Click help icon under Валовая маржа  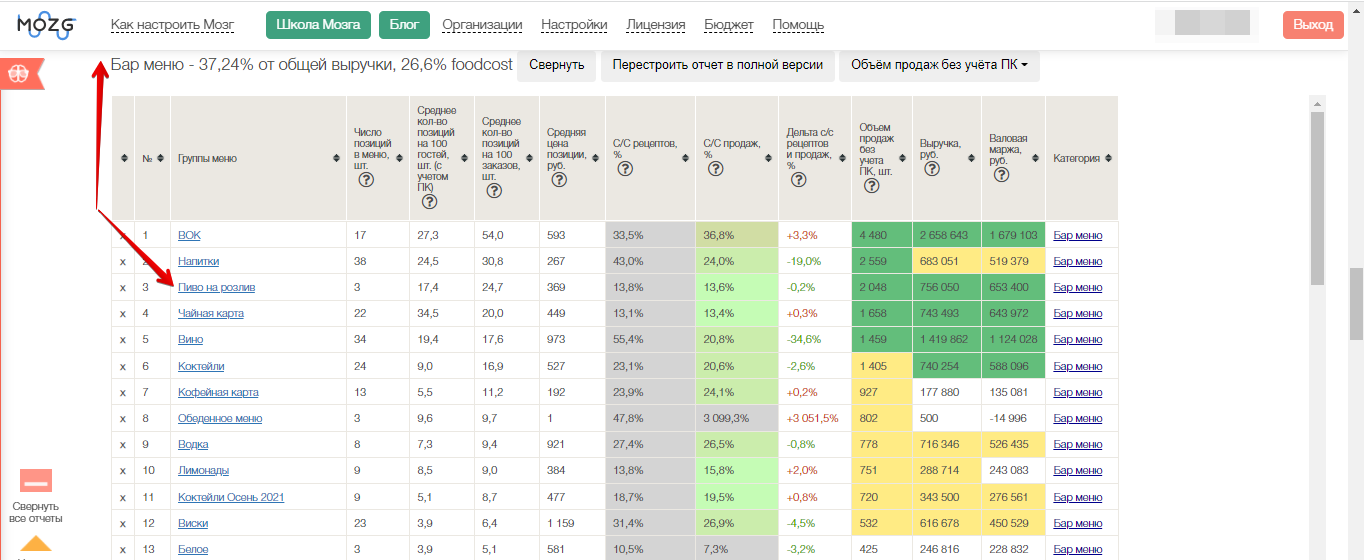click(1001, 174)
